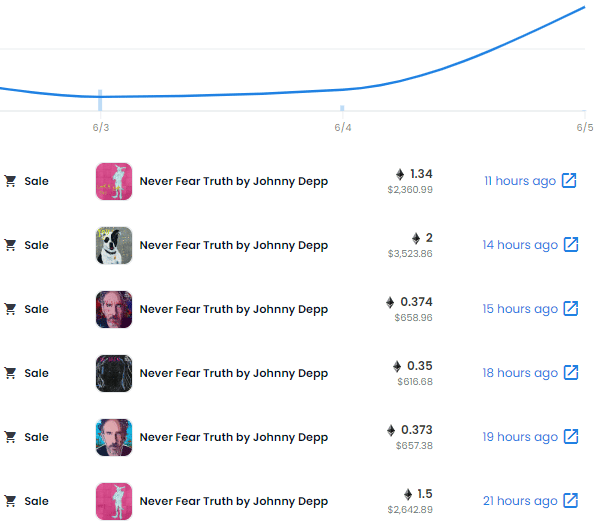Click the 1.34 ETH price value
The width and height of the screenshot is (598, 523).
(421, 174)
